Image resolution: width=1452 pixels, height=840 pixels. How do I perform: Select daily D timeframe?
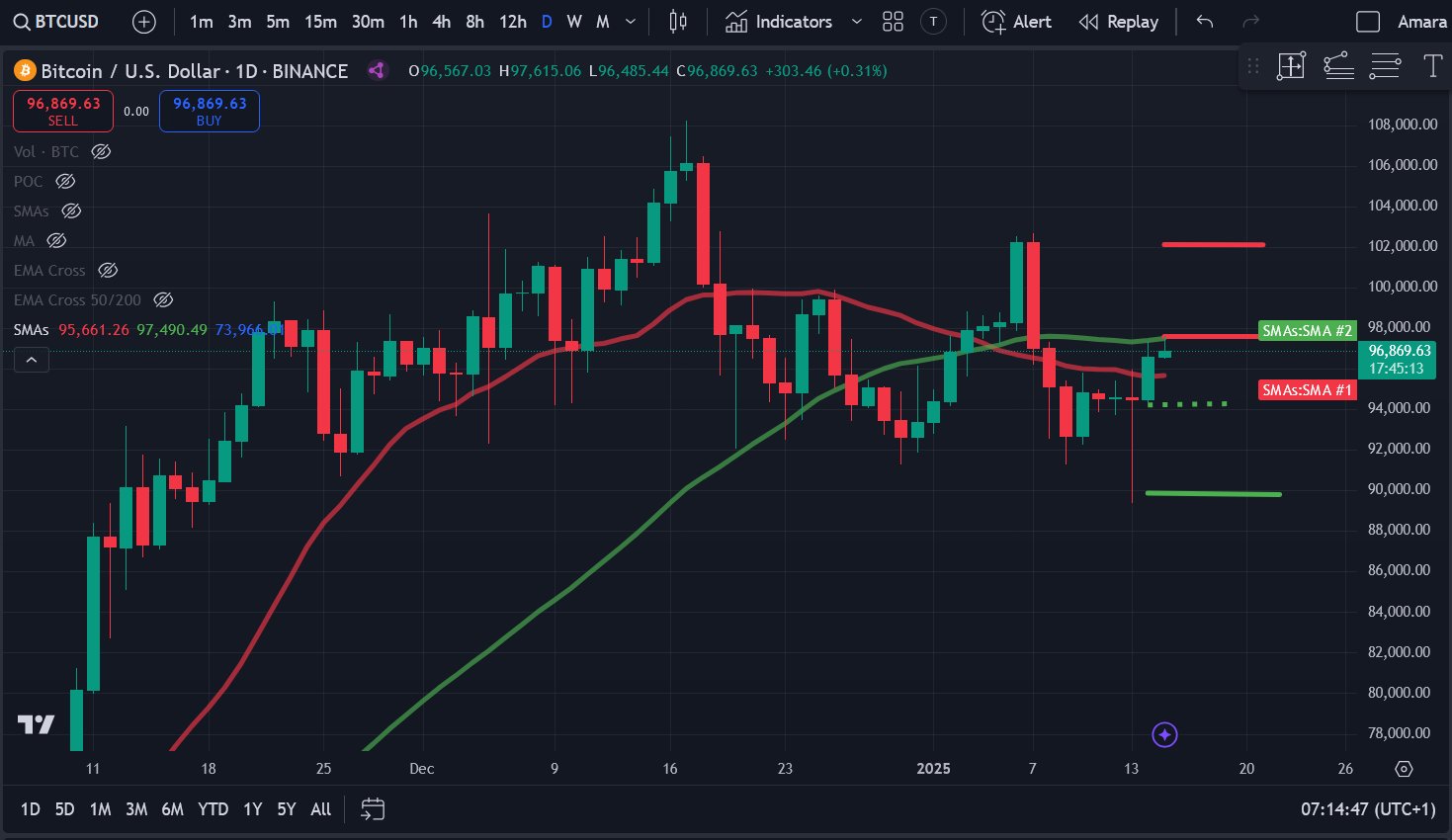pos(547,22)
